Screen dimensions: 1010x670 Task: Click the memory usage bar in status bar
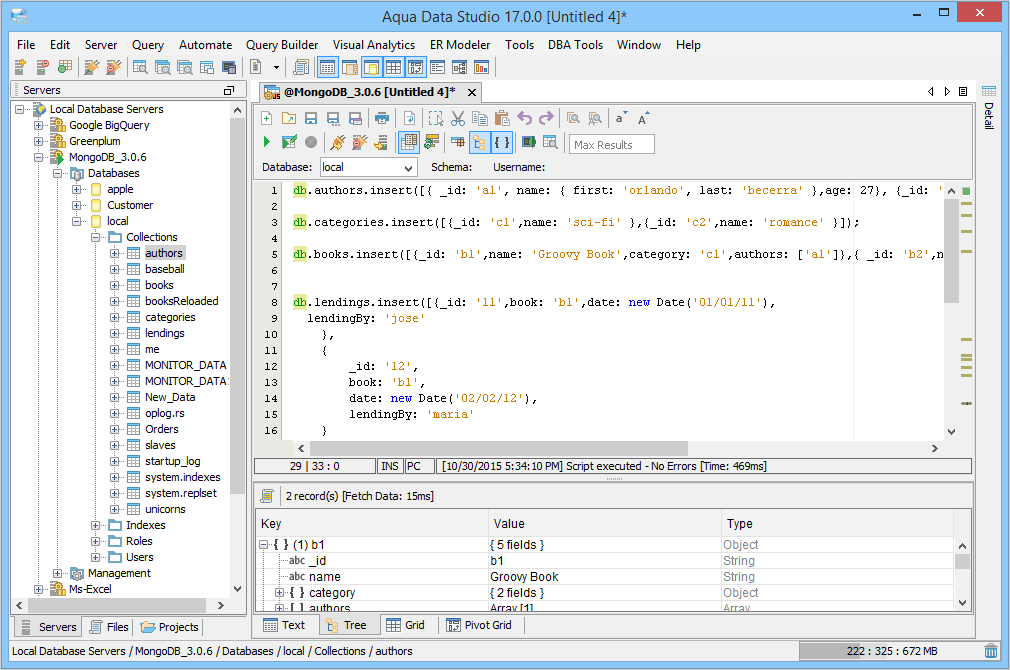[x=890, y=651]
